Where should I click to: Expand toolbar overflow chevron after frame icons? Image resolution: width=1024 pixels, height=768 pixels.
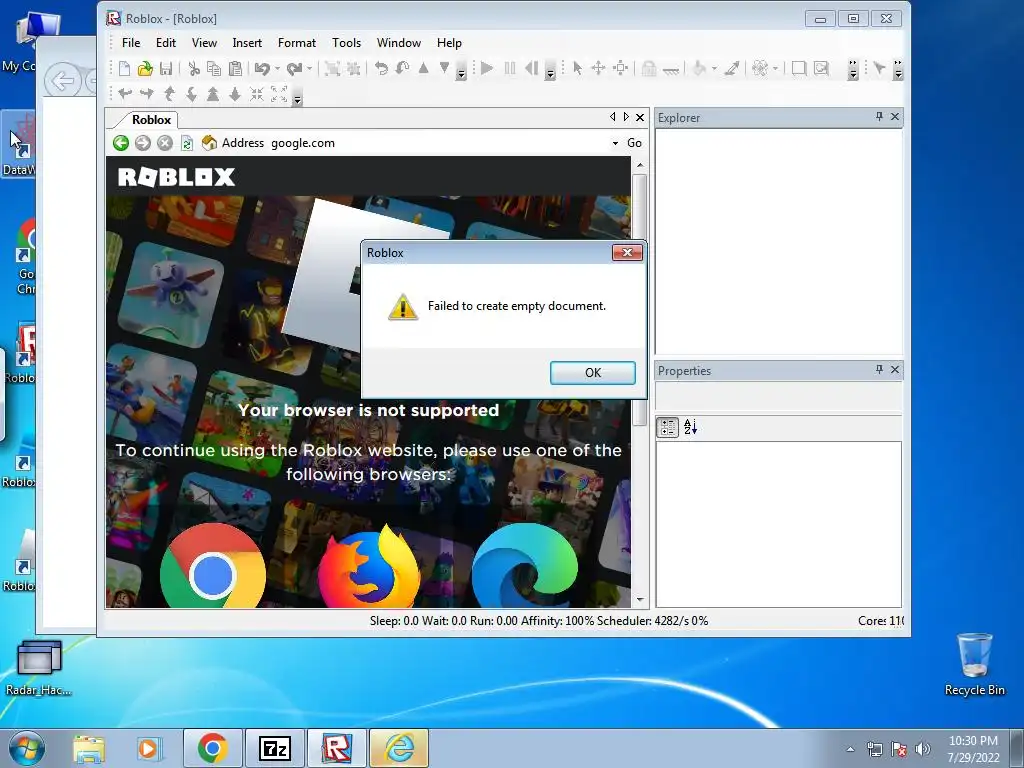852,69
